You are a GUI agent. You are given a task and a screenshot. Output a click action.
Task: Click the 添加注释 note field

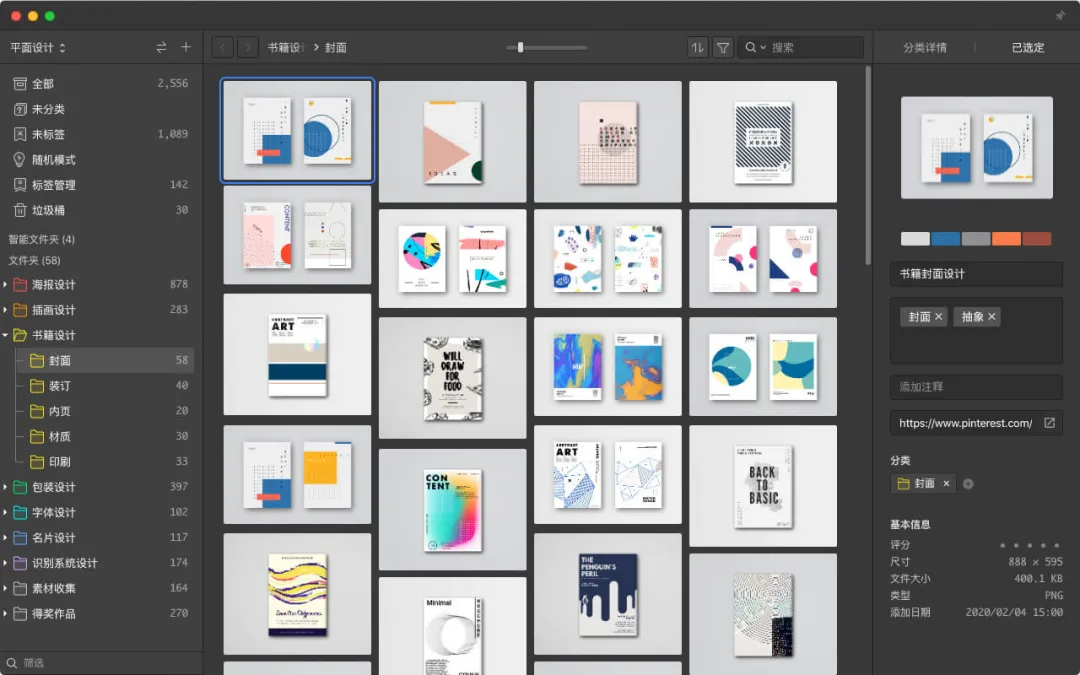[976, 387]
